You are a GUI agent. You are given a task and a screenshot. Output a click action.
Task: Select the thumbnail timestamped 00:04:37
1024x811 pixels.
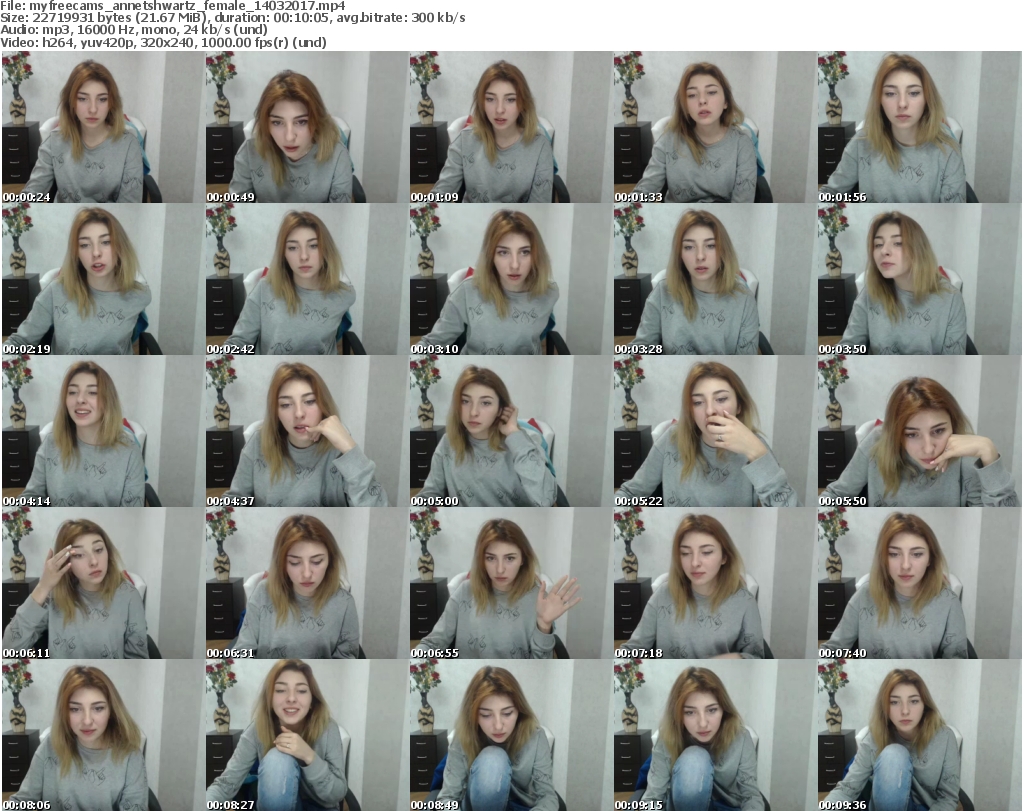pos(307,432)
